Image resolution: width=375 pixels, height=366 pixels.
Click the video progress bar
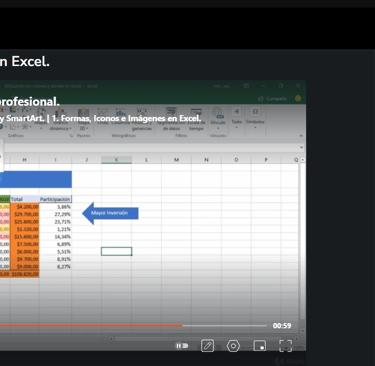[133, 325]
